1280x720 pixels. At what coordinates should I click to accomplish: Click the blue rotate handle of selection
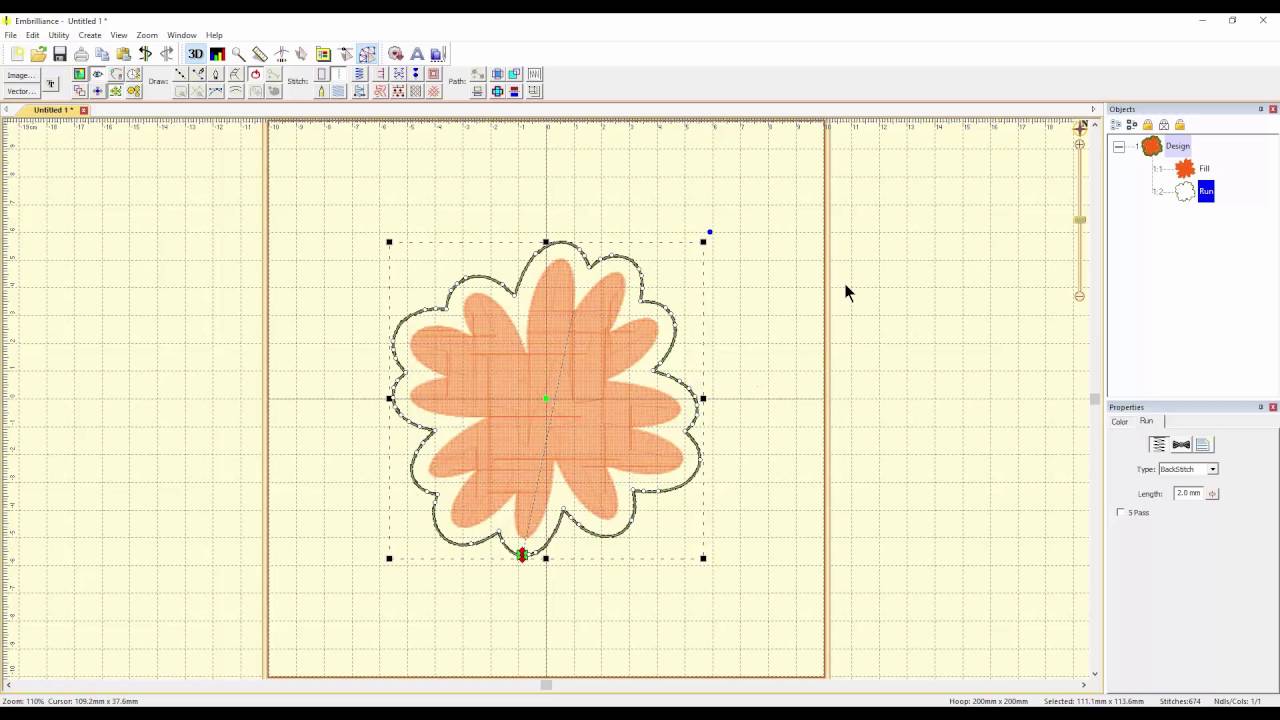(710, 232)
